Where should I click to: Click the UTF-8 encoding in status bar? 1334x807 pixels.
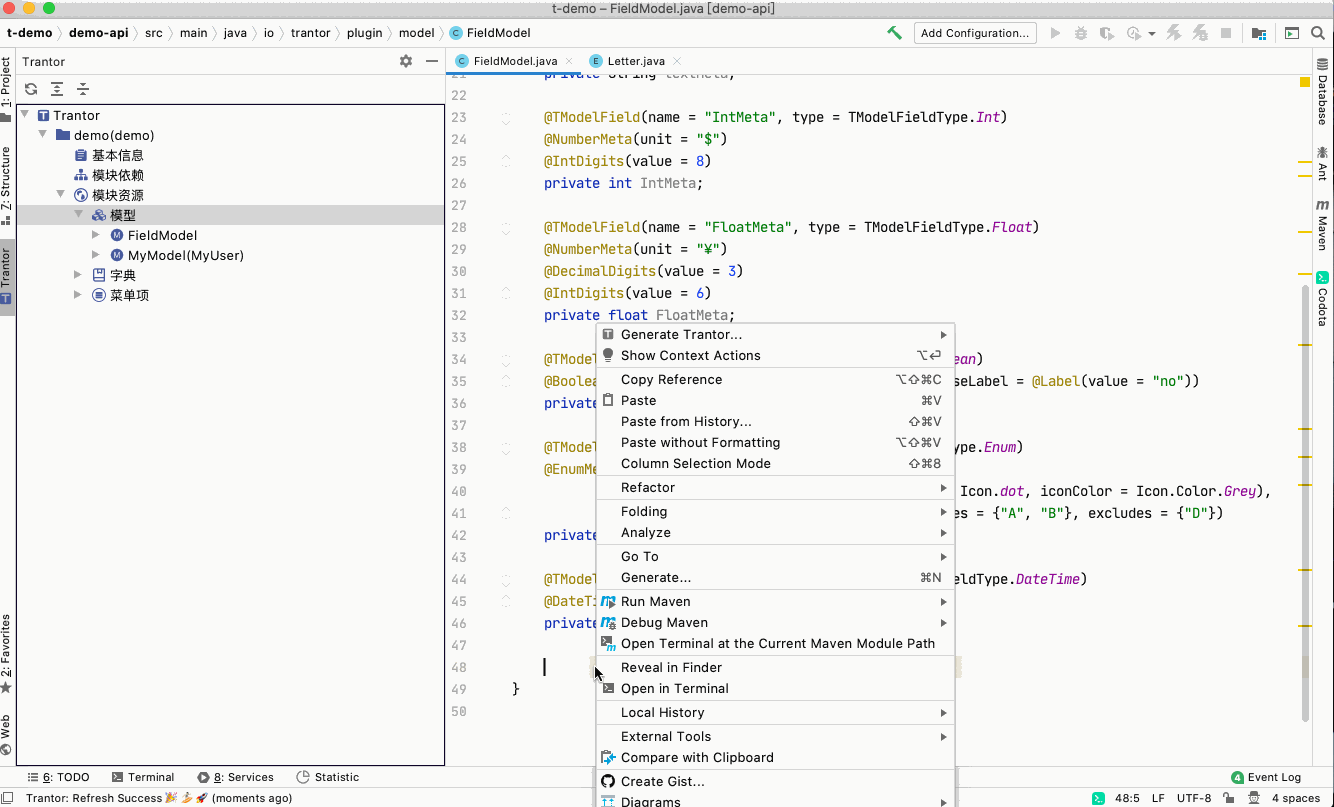pos(1195,798)
